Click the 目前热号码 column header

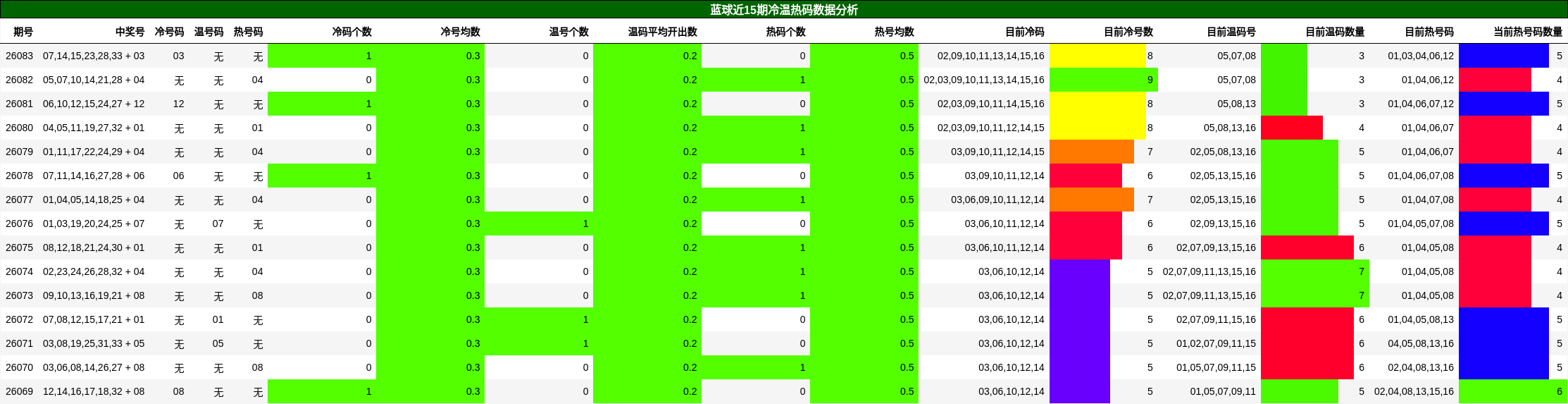(x=1429, y=32)
